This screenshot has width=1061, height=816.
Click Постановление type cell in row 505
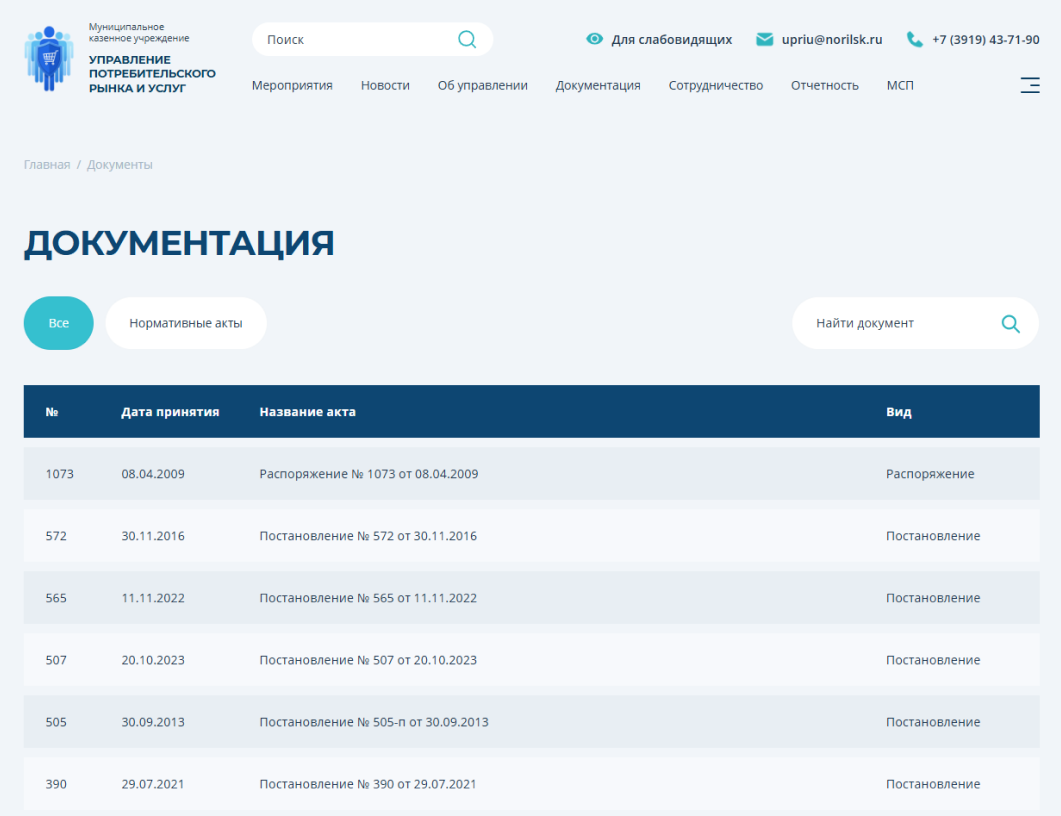click(933, 722)
